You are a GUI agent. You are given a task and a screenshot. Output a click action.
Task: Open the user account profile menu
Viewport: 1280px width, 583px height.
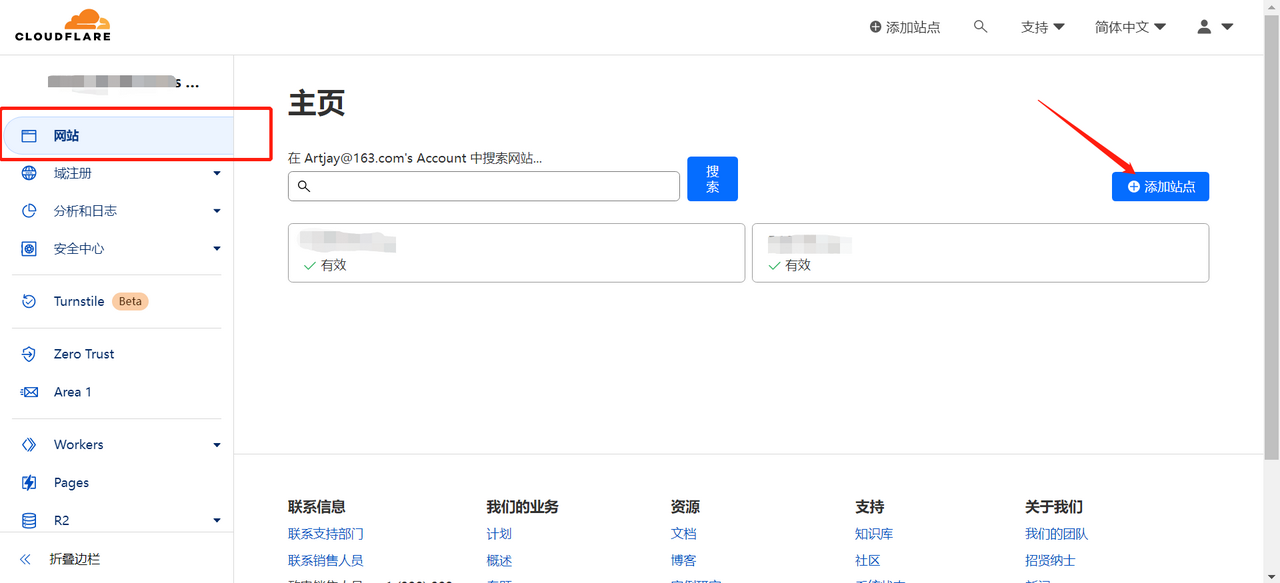point(1214,27)
